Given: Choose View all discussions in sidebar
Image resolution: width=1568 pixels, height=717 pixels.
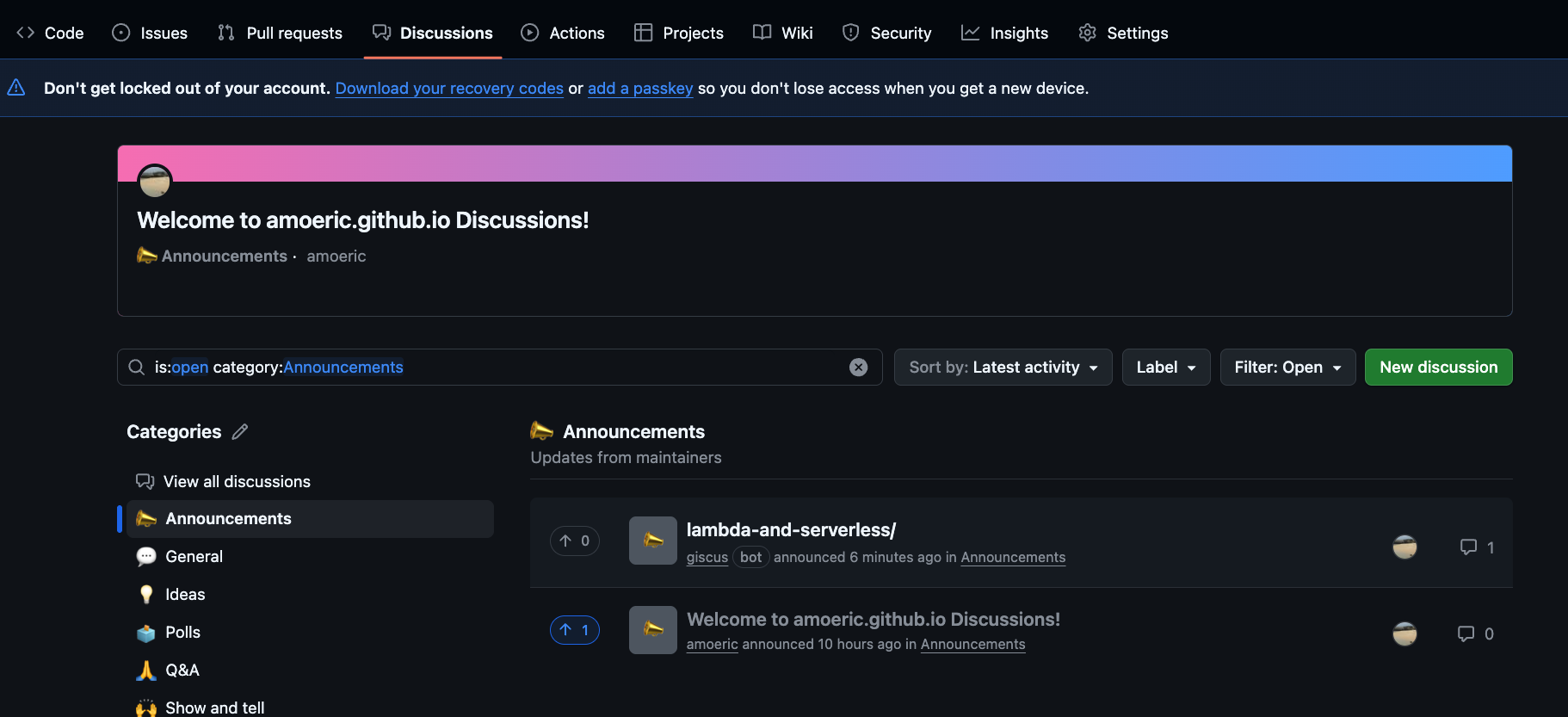Looking at the screenshot, I should (237, 482).
